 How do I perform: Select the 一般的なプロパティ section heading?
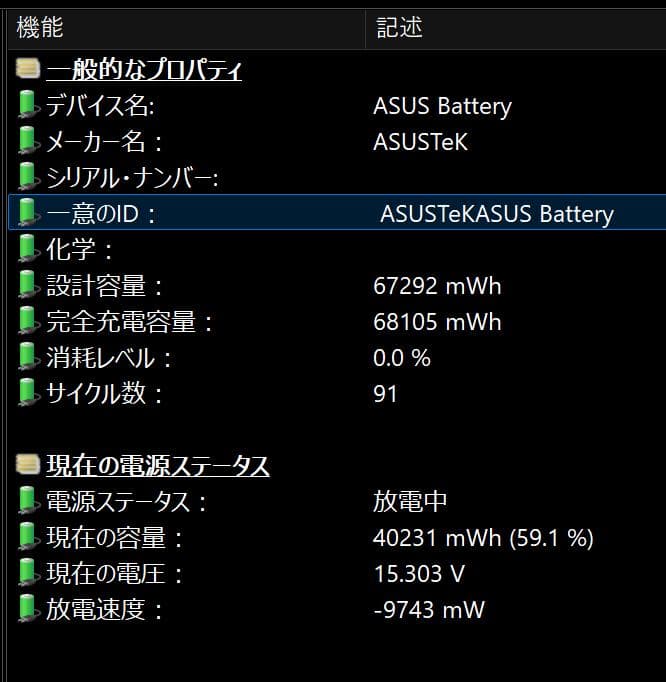click(x=144, y=70)
